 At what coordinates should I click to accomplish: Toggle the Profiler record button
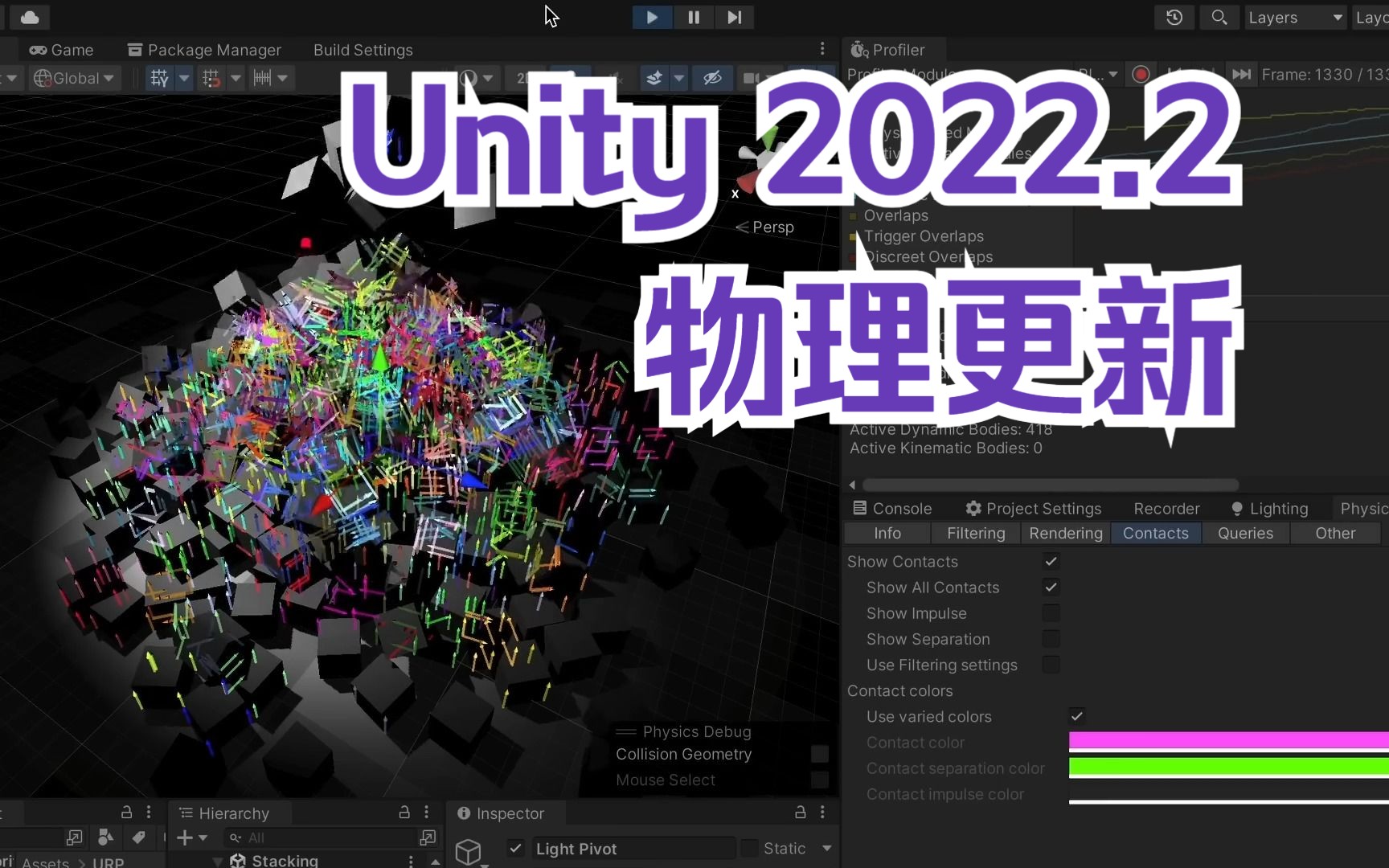coord(1140,75)
